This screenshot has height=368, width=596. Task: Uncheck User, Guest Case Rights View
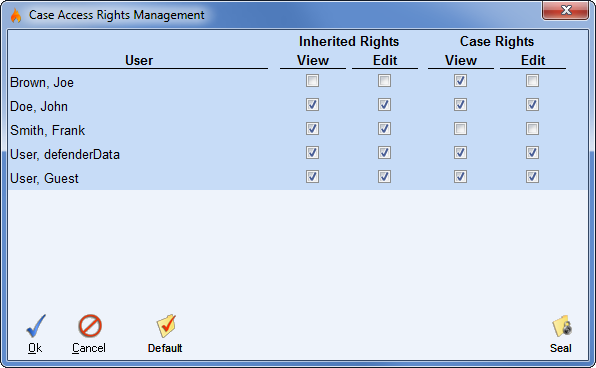click(460, 176)
